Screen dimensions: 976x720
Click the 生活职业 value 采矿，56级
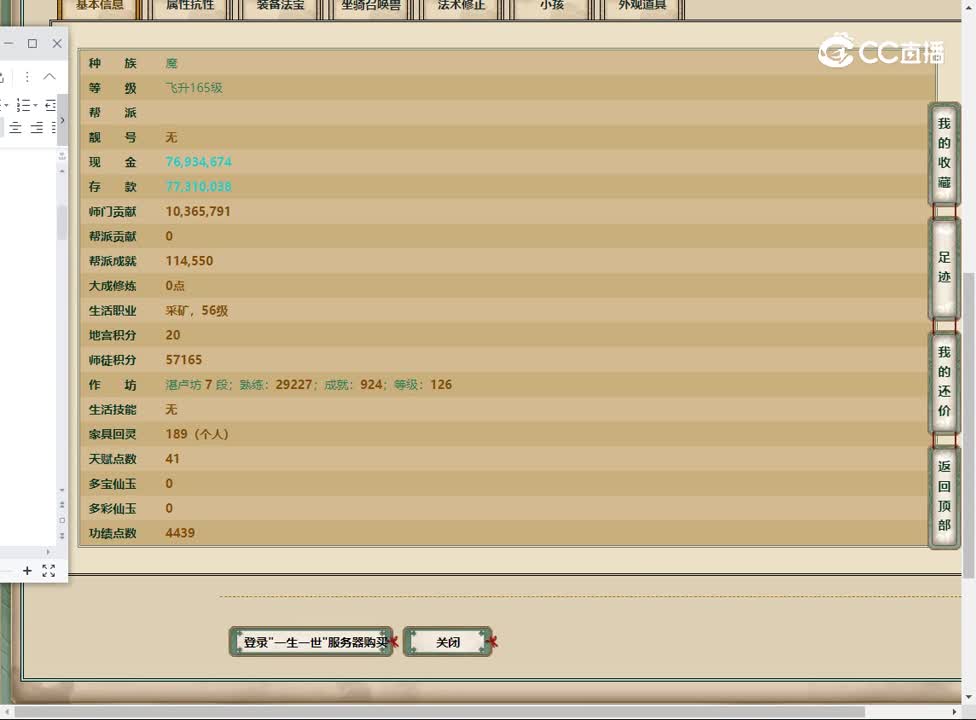[x=197, y=311]
